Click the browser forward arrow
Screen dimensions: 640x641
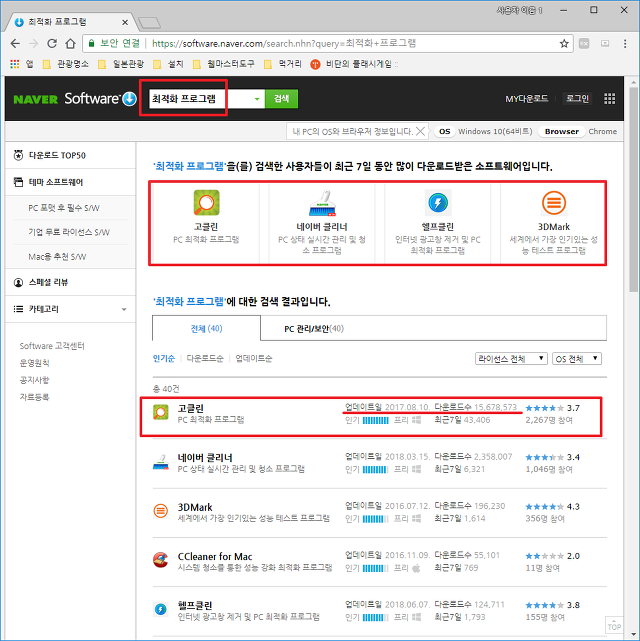[34, 43]
